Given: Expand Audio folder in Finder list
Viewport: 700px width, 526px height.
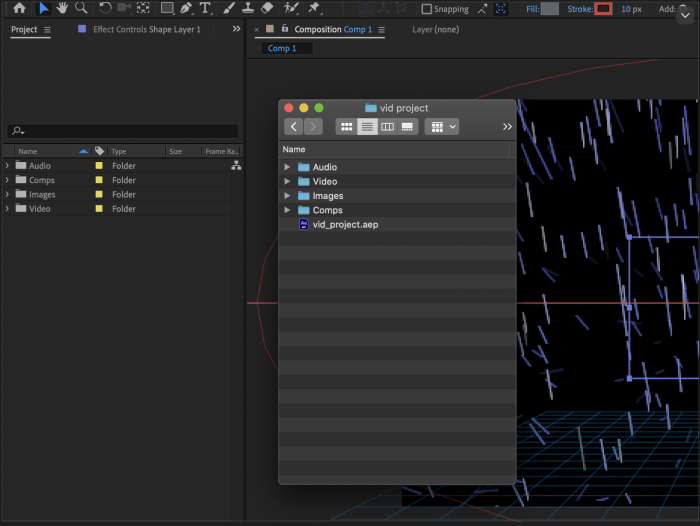Looking at the screenshot, I should (x=287, y=167).
